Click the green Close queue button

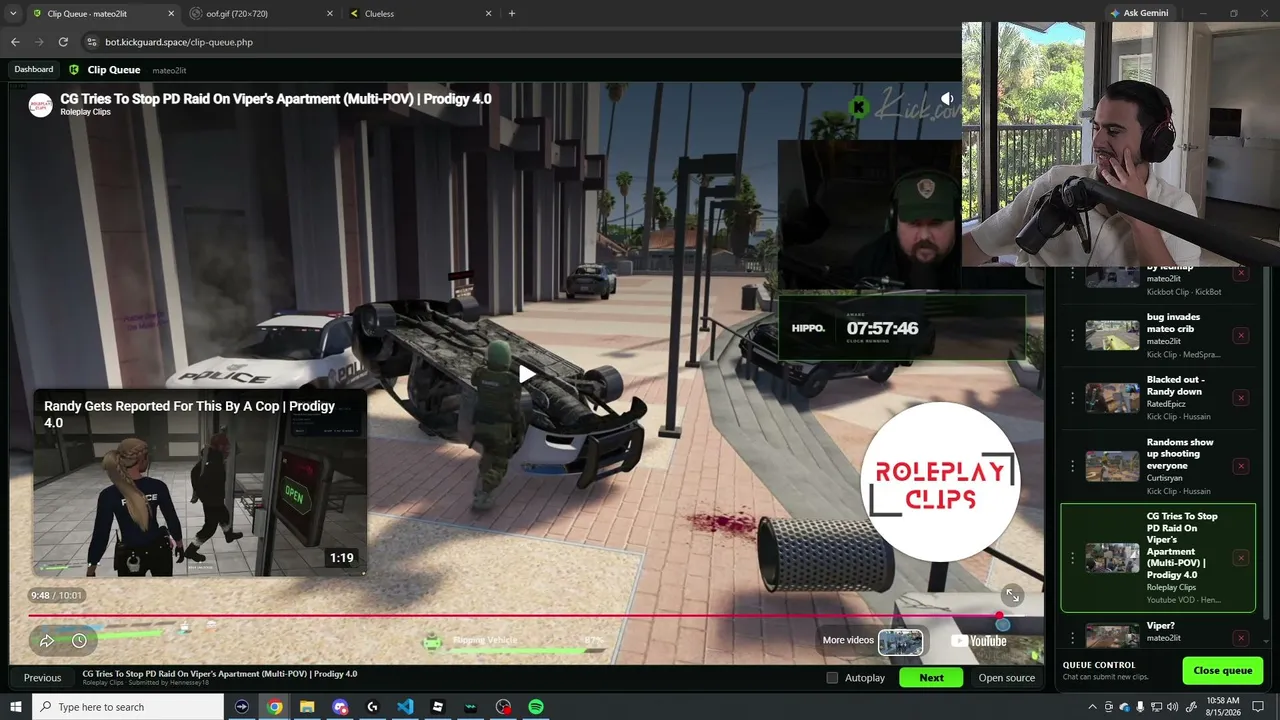[1222, 670]
